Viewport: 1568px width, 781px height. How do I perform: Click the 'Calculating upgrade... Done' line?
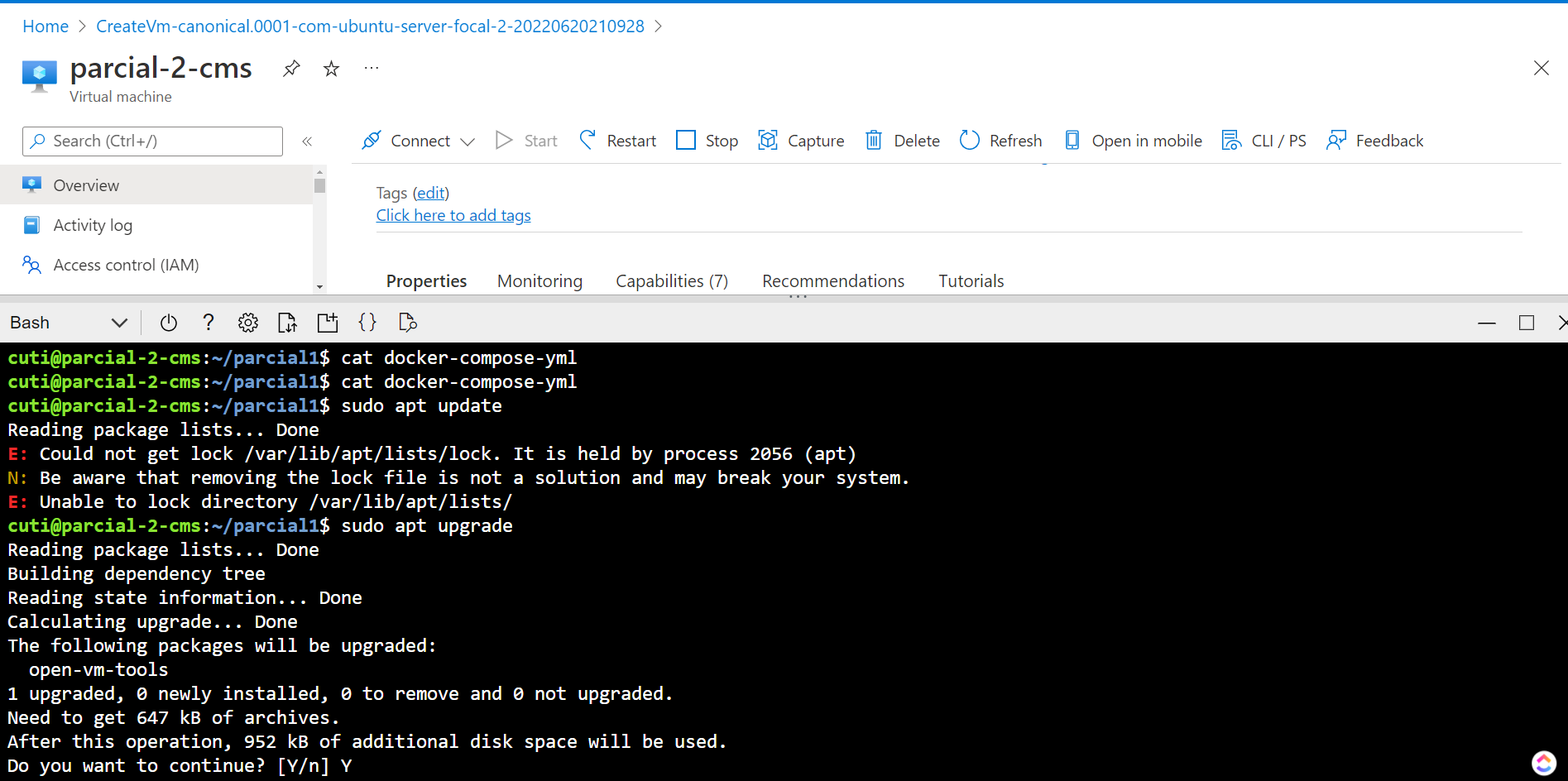pyautogui.click(x=152, y=622)
